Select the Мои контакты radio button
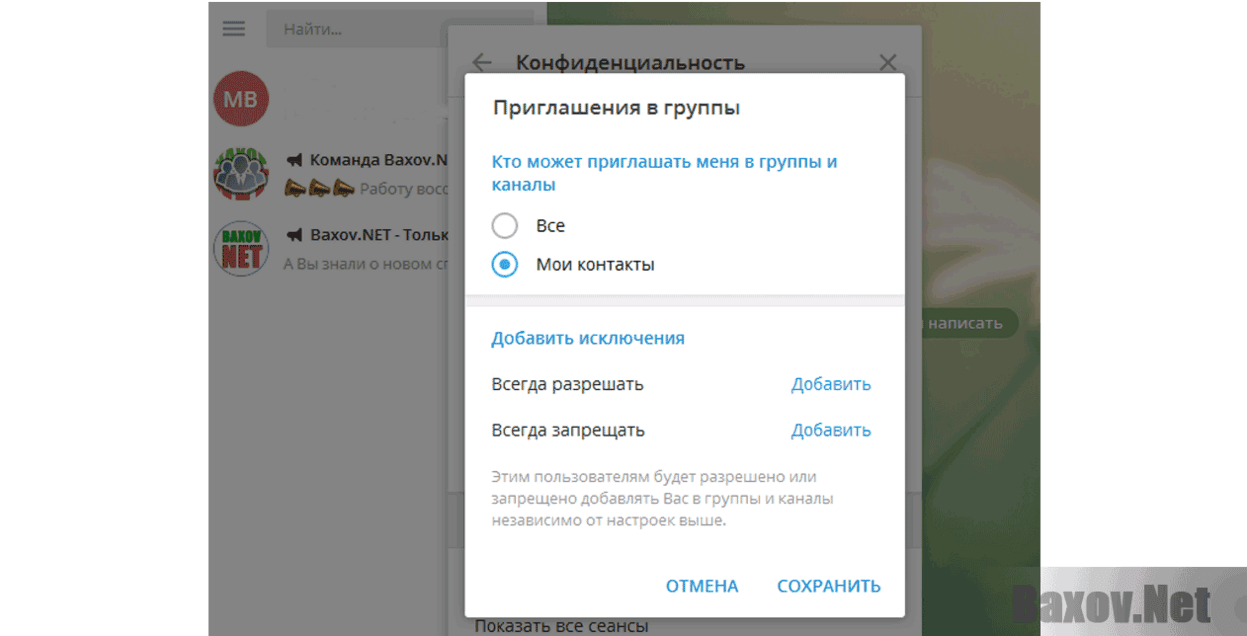Screen dimensions: 1247x636 click(x=504, y=264)
